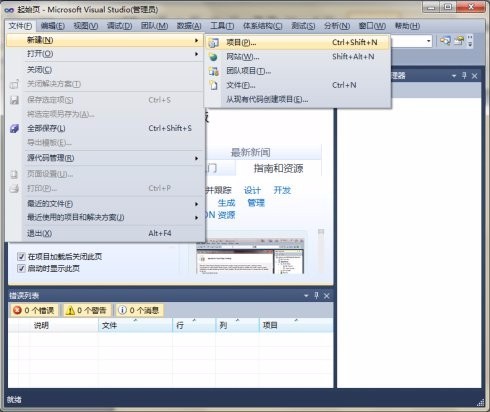This screenshot has width=490, height=412.
Task: Click the website globe icon
Action: point(213,57)
